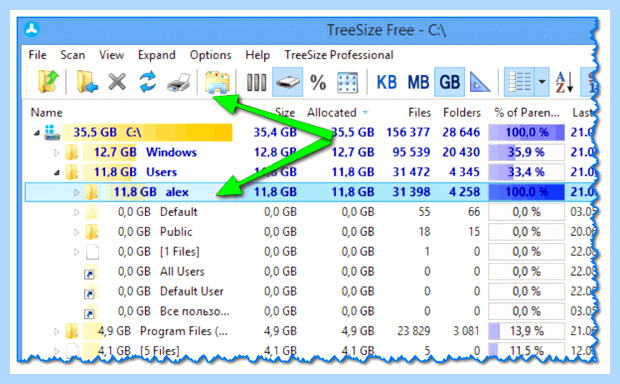Click the 13,9 % bar in Program Files row
This screenshot has width=620, height=384.
click(526, 331)
